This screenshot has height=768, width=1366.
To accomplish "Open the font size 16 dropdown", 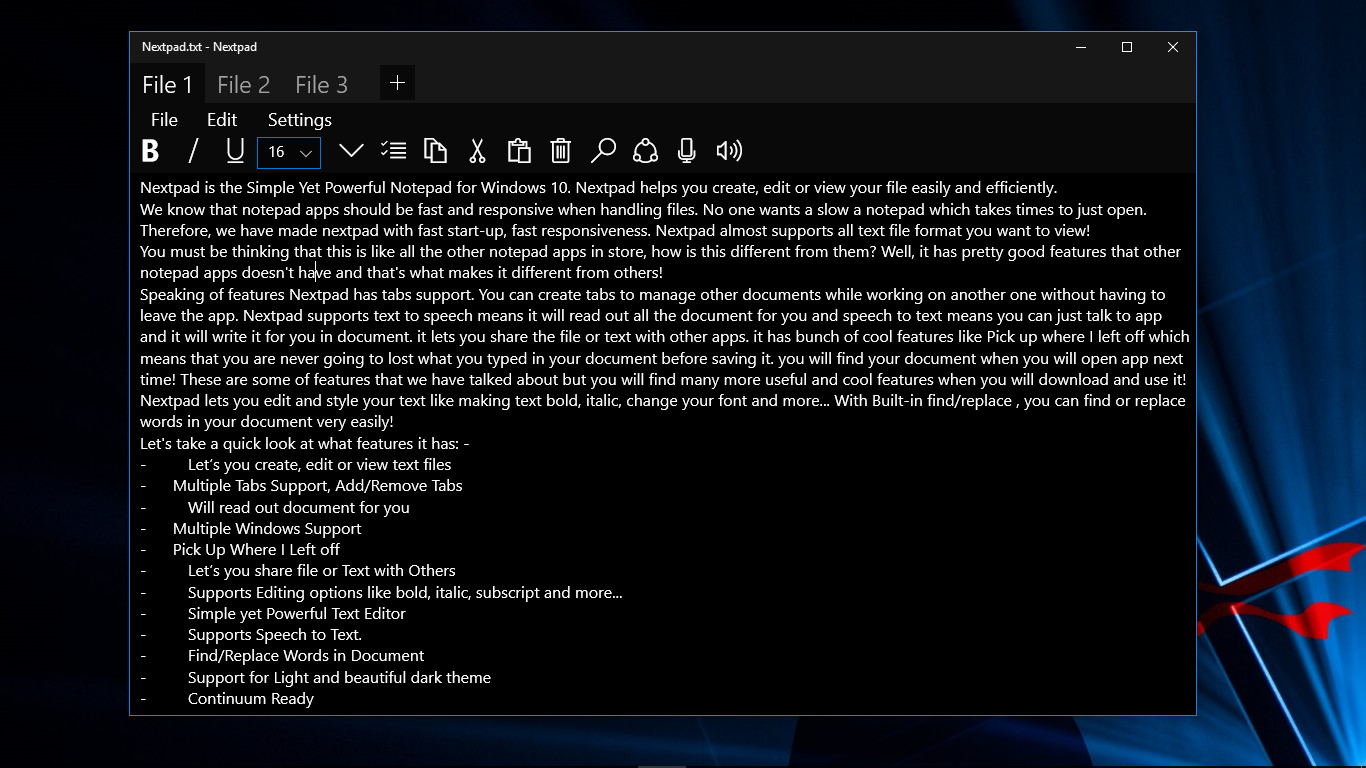I will (x=289, y=152).
